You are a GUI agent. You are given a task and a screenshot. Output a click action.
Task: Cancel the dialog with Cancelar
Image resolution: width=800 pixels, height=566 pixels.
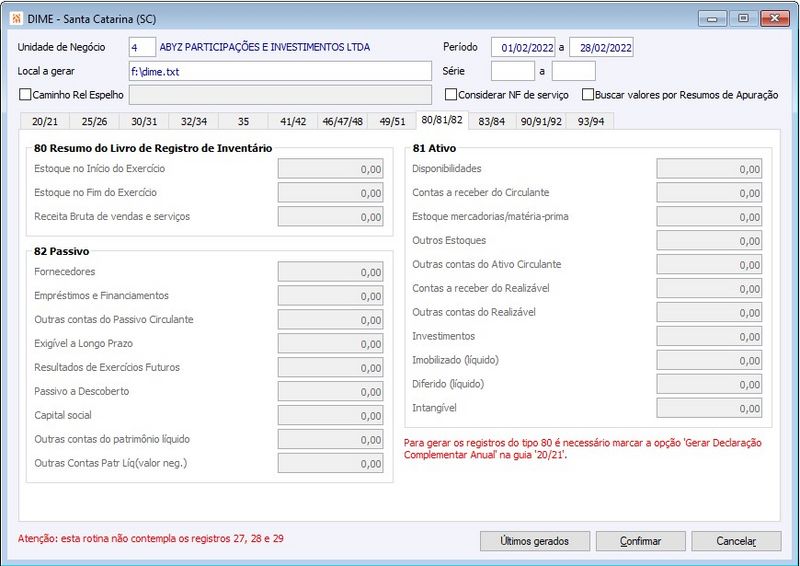coord(736,541)
